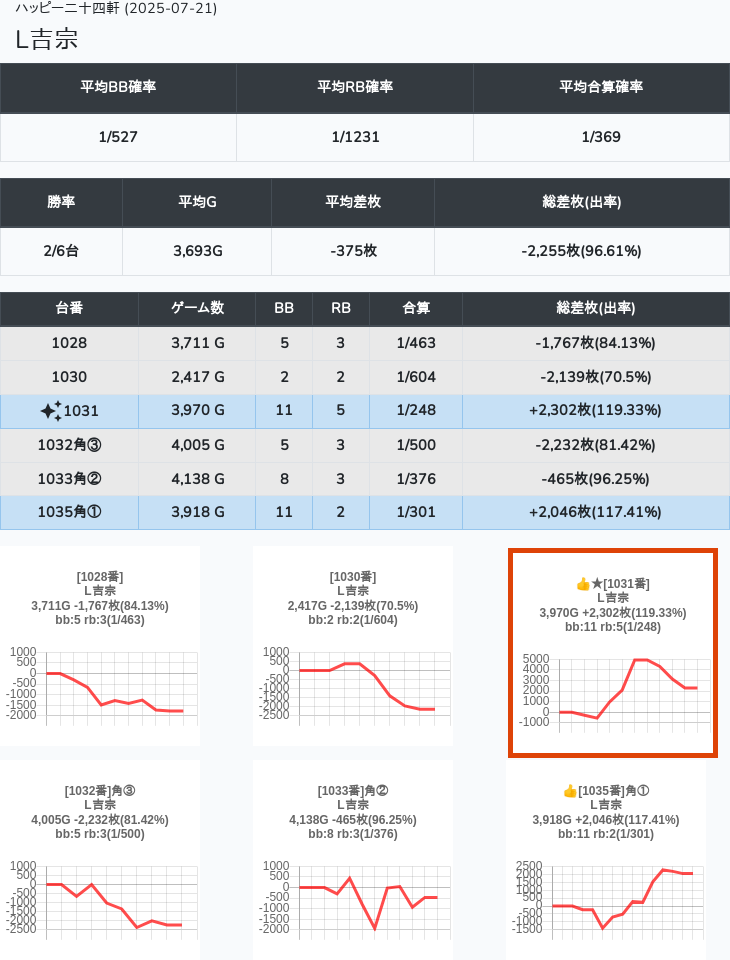The width and height of the screenshot is (730, 960).
Task: Click the BB column header
Action: [284, 309]
